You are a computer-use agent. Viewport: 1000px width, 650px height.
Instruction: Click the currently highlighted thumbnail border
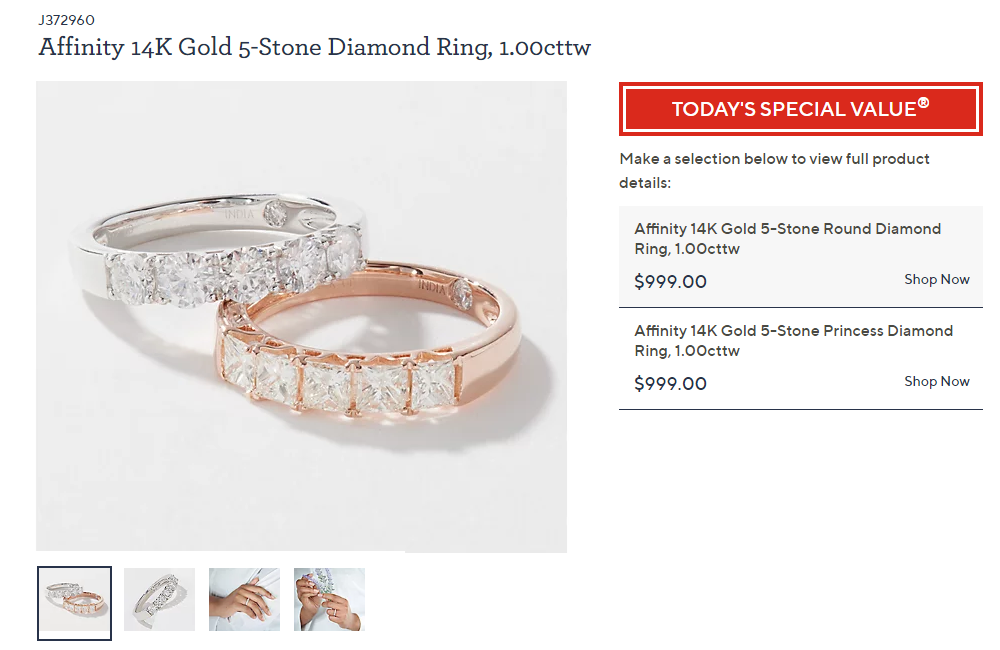pyautogui.click(x=74, y=599)
